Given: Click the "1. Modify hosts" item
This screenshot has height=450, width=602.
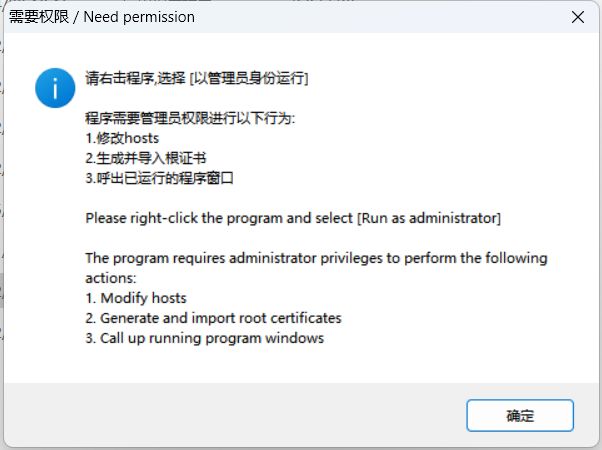Looking at the screenshot, I should [136, 298].
